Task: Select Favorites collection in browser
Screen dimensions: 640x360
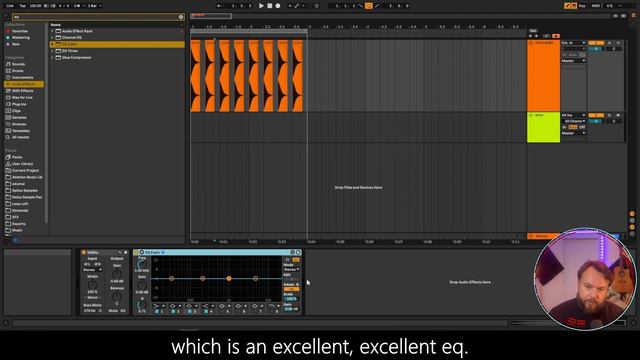Action: click(x=20, y=31)
